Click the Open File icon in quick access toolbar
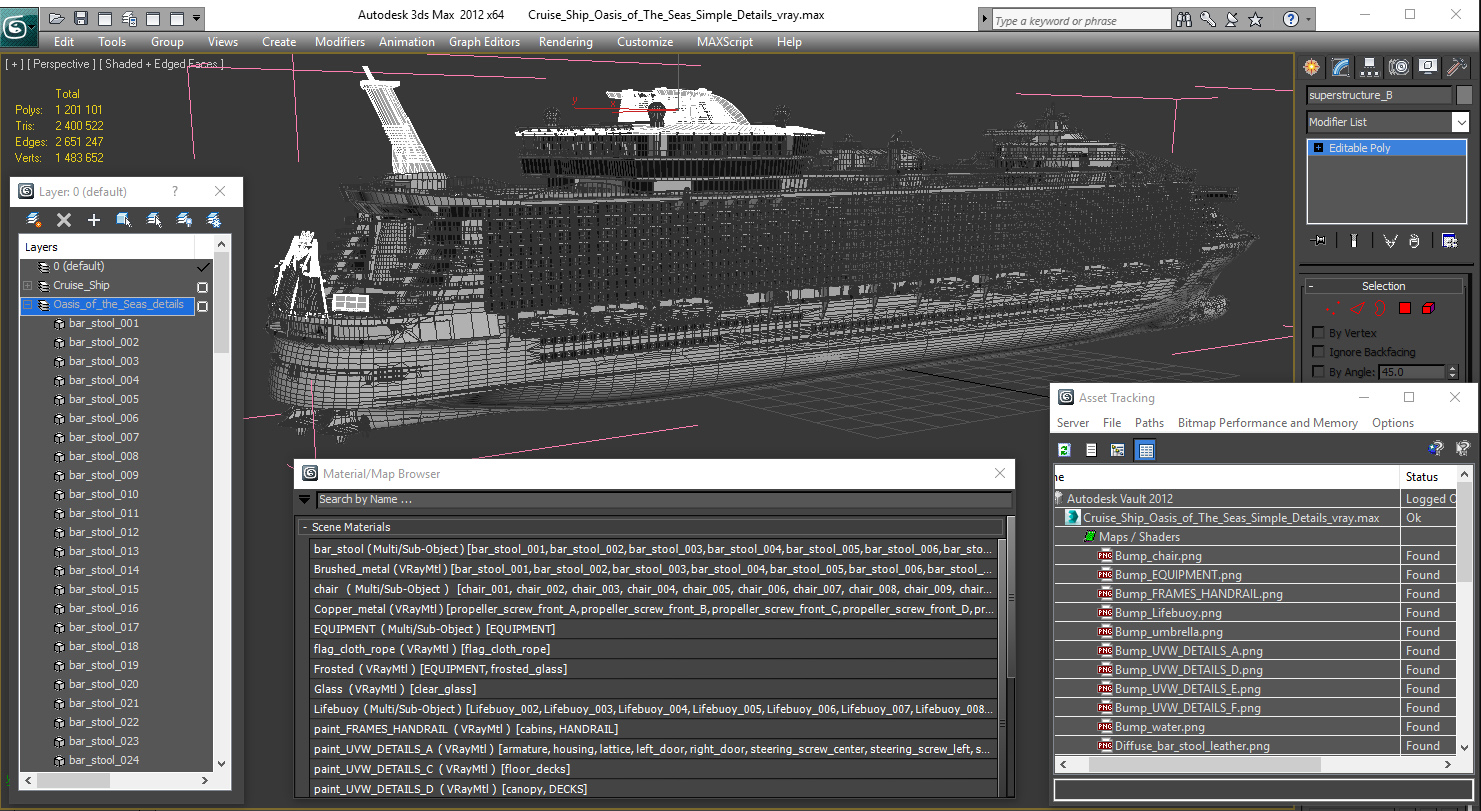 coord(57,18)
